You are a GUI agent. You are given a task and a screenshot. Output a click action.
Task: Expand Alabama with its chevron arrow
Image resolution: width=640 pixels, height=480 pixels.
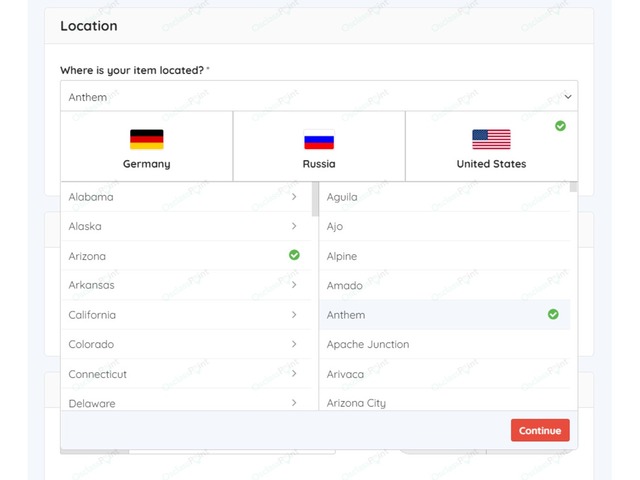tap(294, 197)
